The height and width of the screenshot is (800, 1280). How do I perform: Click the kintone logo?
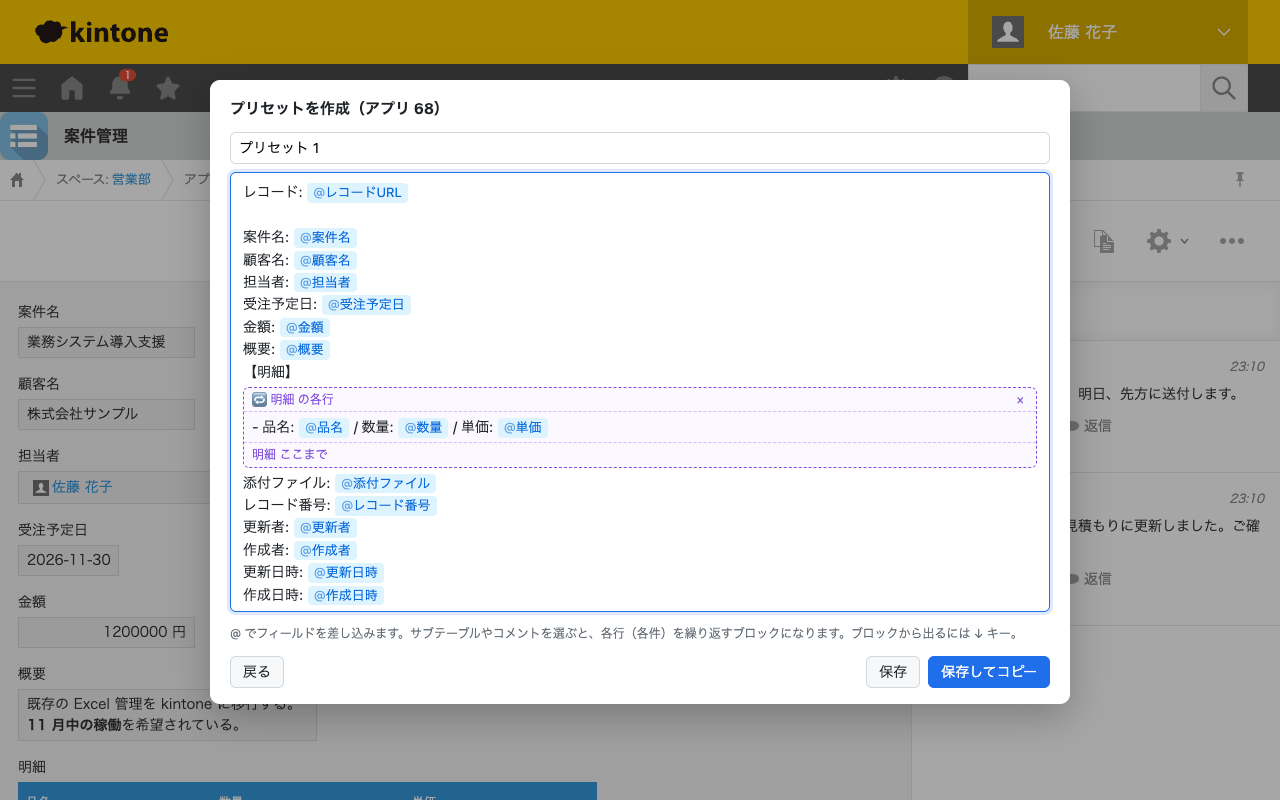point(101,32)
